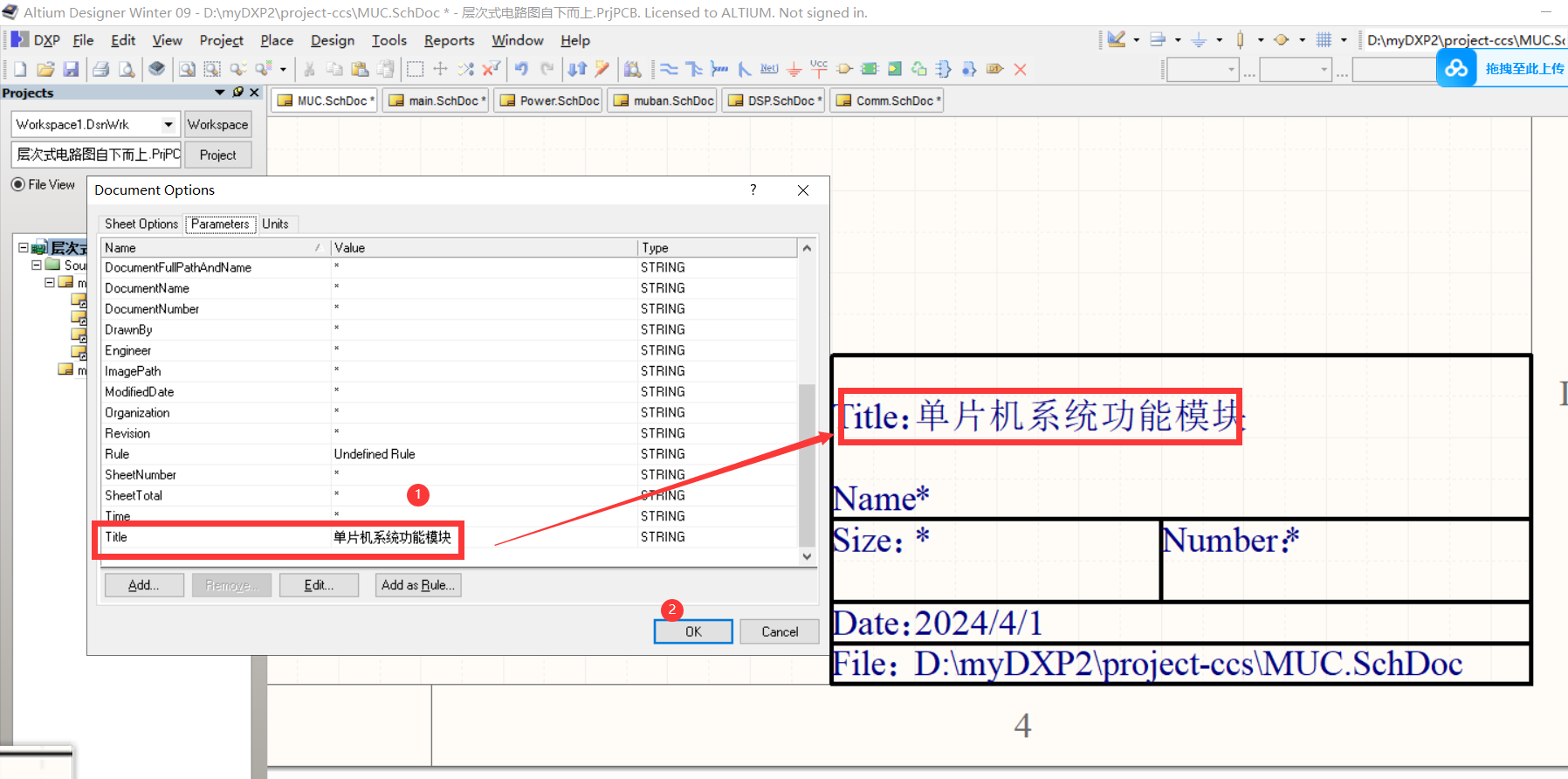Image resolution: width=1568 pixels, height=779 pixels.
Task: Open a document via the folder icon
Action: 45,69
